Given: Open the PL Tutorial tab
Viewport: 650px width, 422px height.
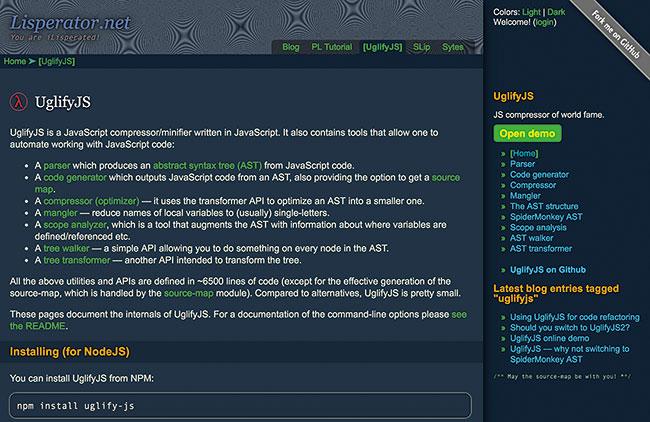Looking at the screenshot, I should point(332,47).
